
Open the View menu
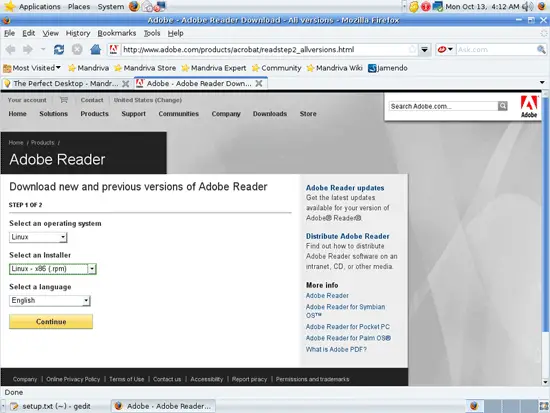pos(51,33)
